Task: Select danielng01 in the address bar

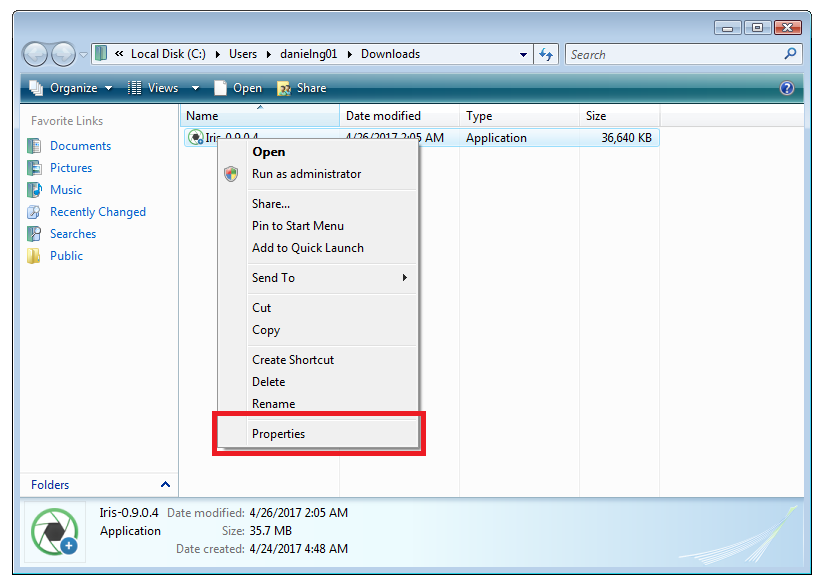Action: pos(309,54)
